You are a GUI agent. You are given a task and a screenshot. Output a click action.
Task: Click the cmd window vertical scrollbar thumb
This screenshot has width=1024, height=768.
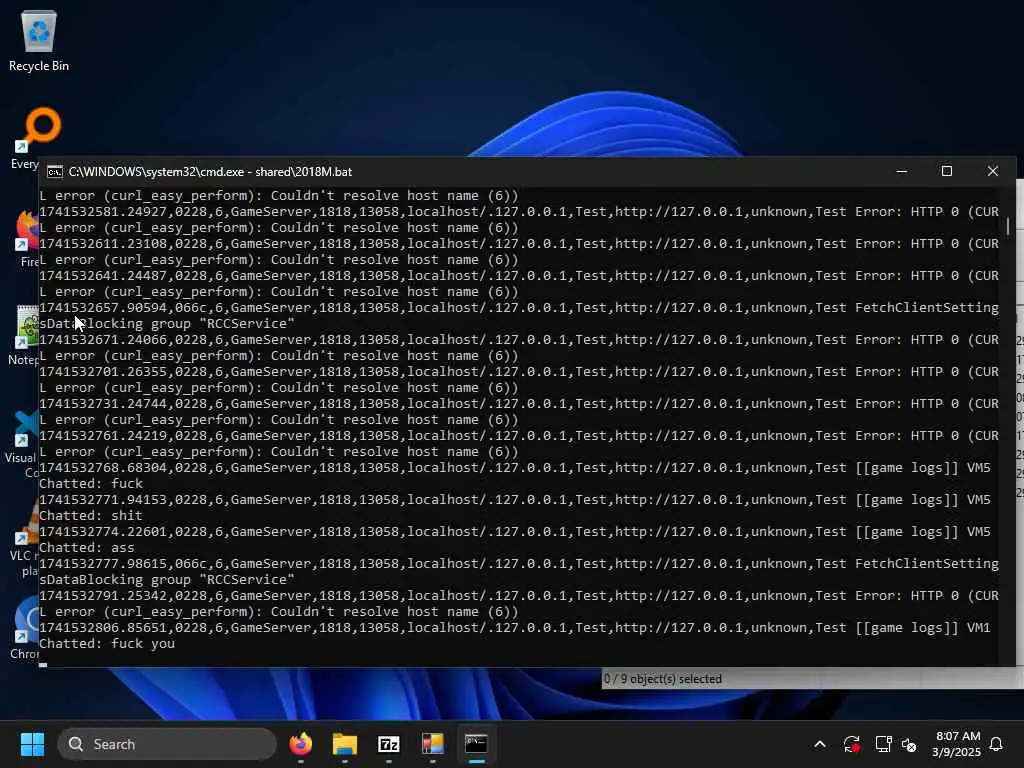pos(1008,226)
